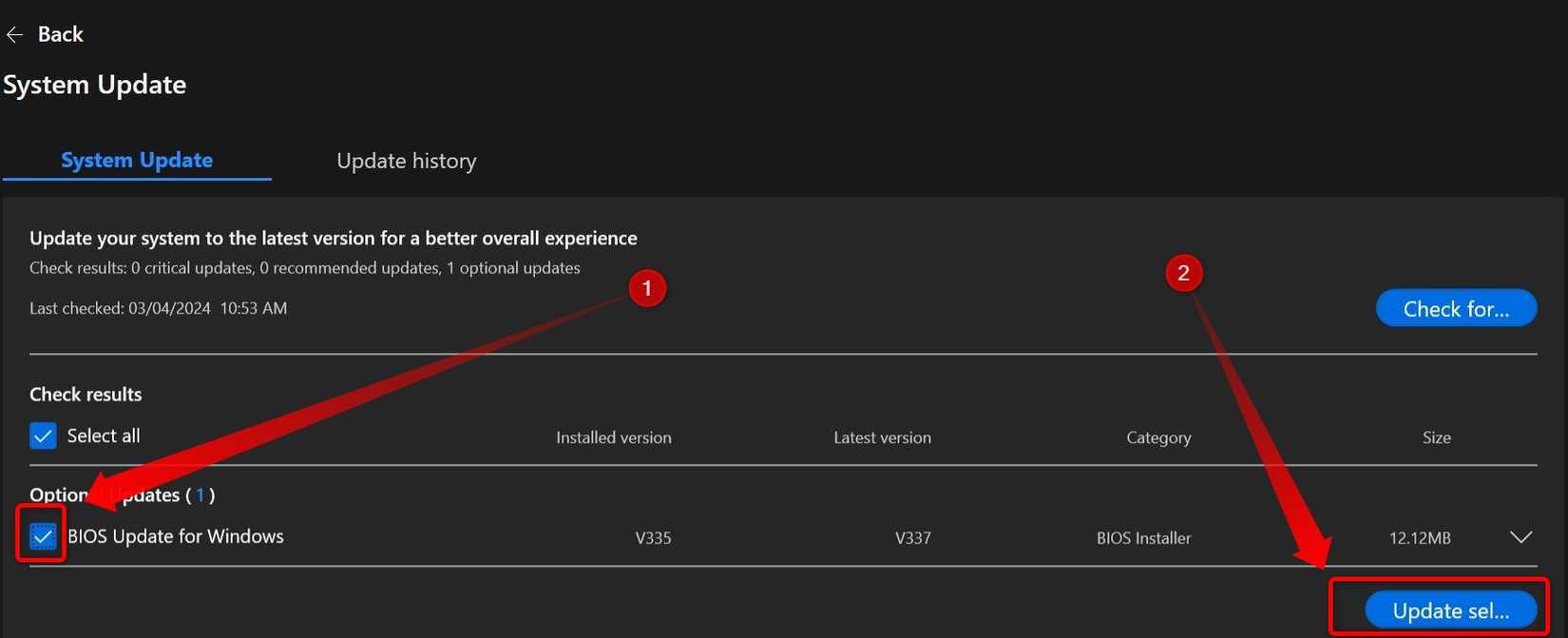
Task: Click the BIOS Update for Windows entry text
Action: [176, 535]
